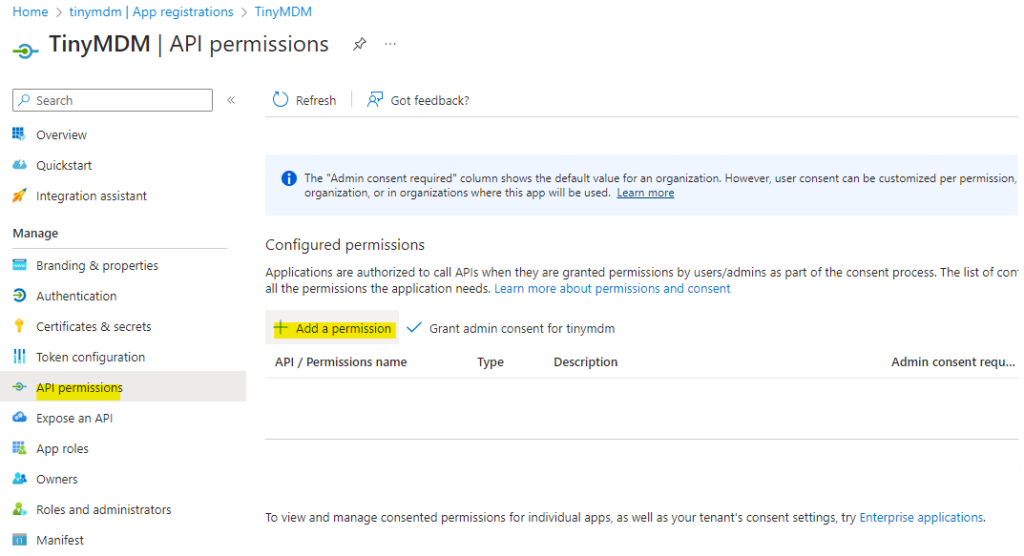Viewport: 1024px width, 556px height.
Task: Click the TinyMDM app icon beside title
Action: [25, 50]
